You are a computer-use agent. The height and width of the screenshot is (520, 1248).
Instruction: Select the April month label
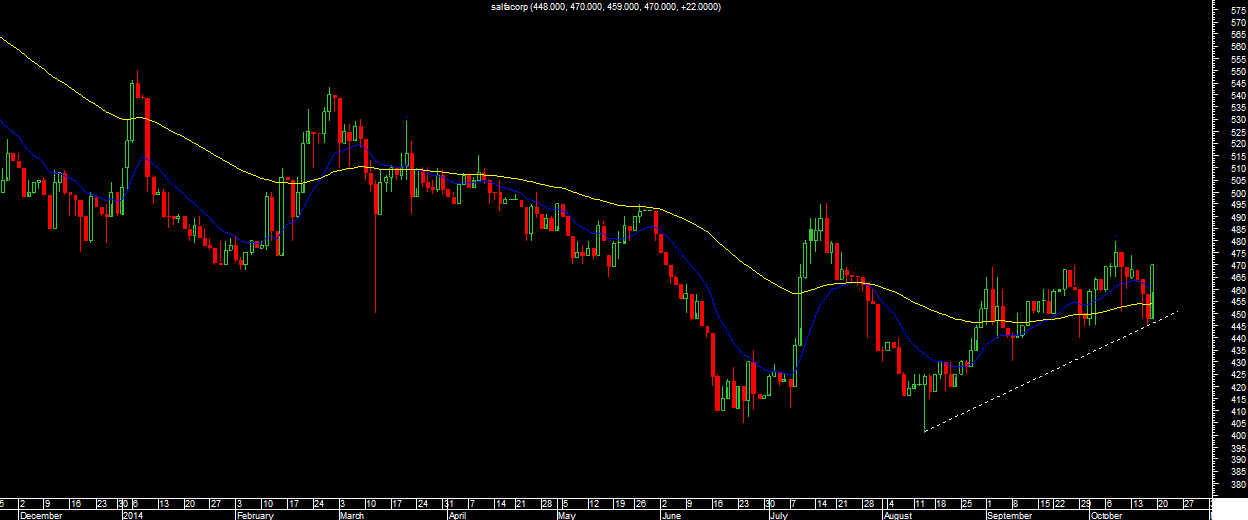[x=458, y=515]
